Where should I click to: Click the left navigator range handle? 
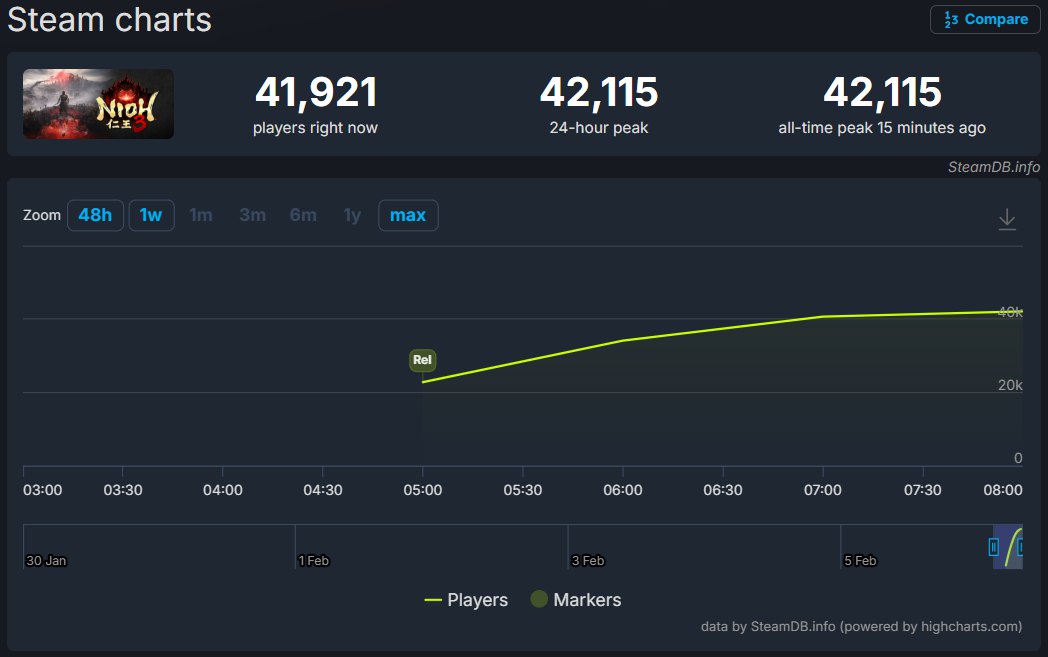coord(993,547)
